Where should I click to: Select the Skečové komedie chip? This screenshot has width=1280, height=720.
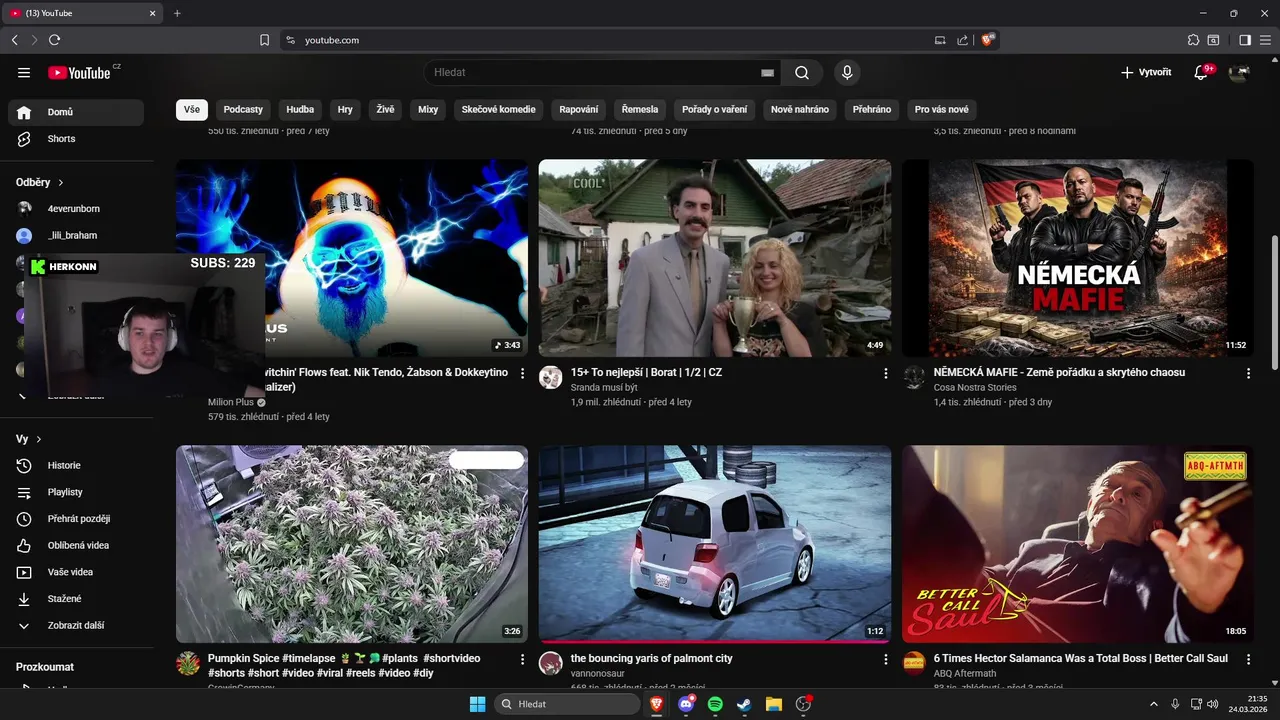(x=499, y=109)
